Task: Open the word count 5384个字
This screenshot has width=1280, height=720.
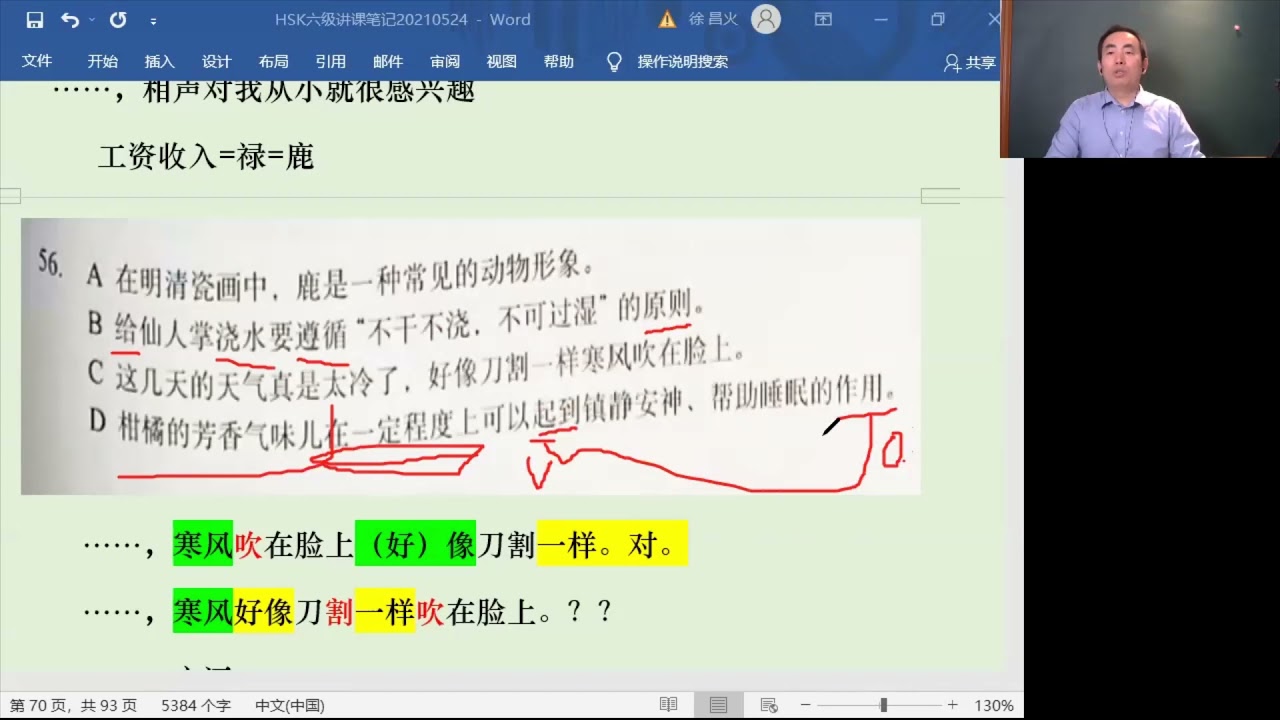Action: pyautogui.click(x=196, y=705)
